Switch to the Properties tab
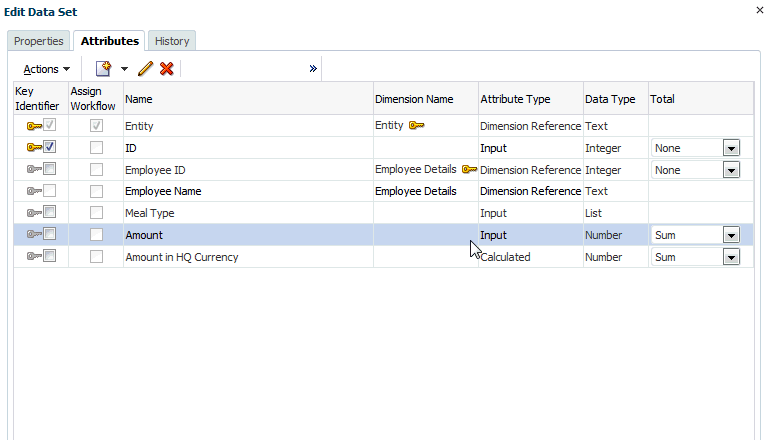This screenshot has height=440, width=764. 38,41
